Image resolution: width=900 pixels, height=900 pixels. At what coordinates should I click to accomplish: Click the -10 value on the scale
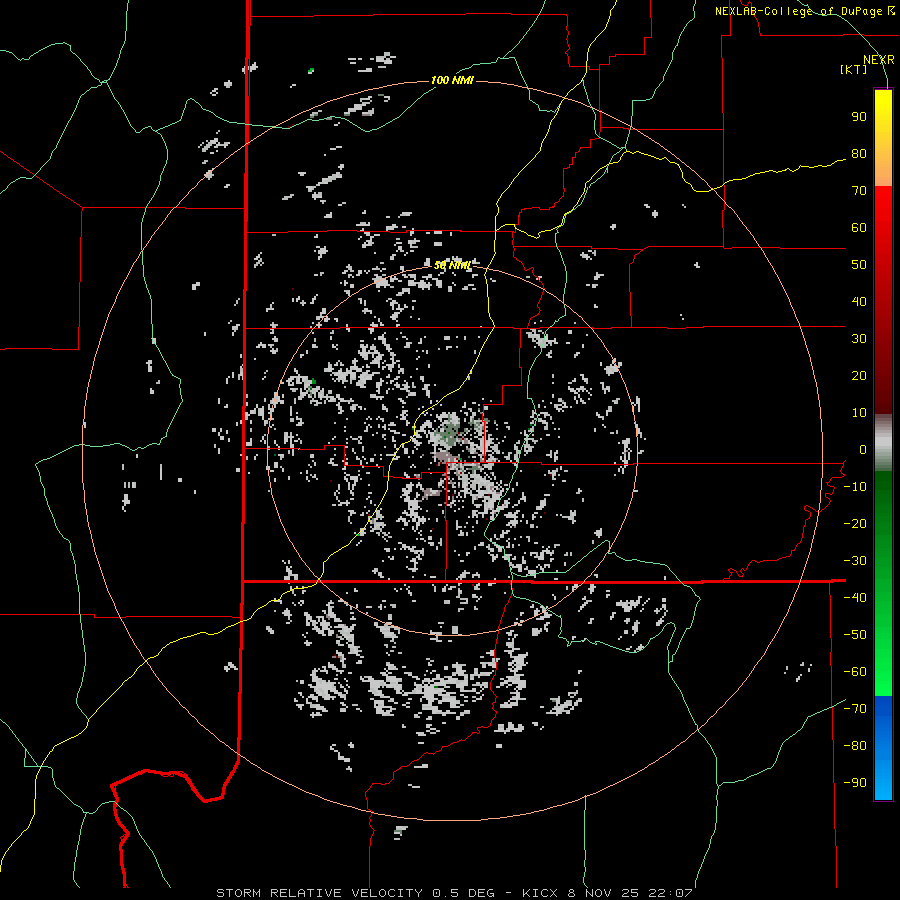pyautogui.click(x=855, y=487)
